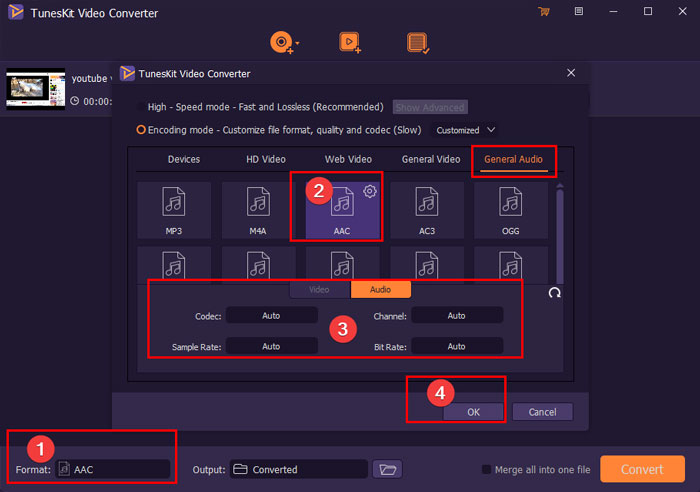Open the shopping cart purchase icon

pos(544,12)
